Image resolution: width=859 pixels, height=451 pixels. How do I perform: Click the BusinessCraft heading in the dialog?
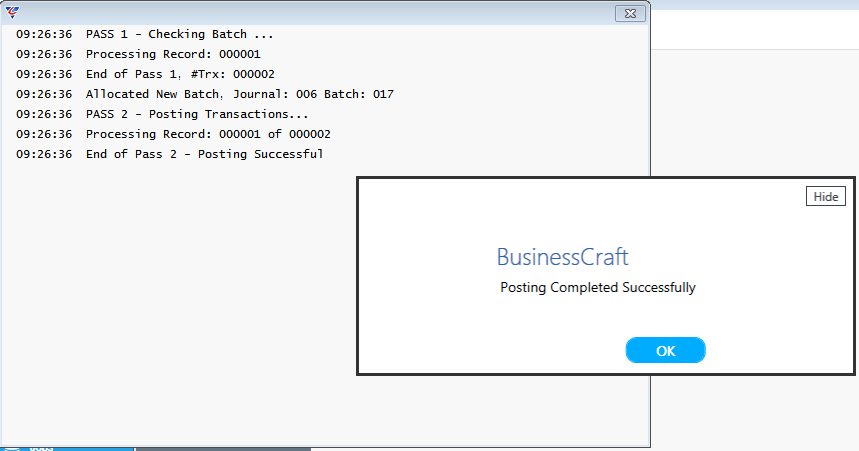click(x=562, y=257)
